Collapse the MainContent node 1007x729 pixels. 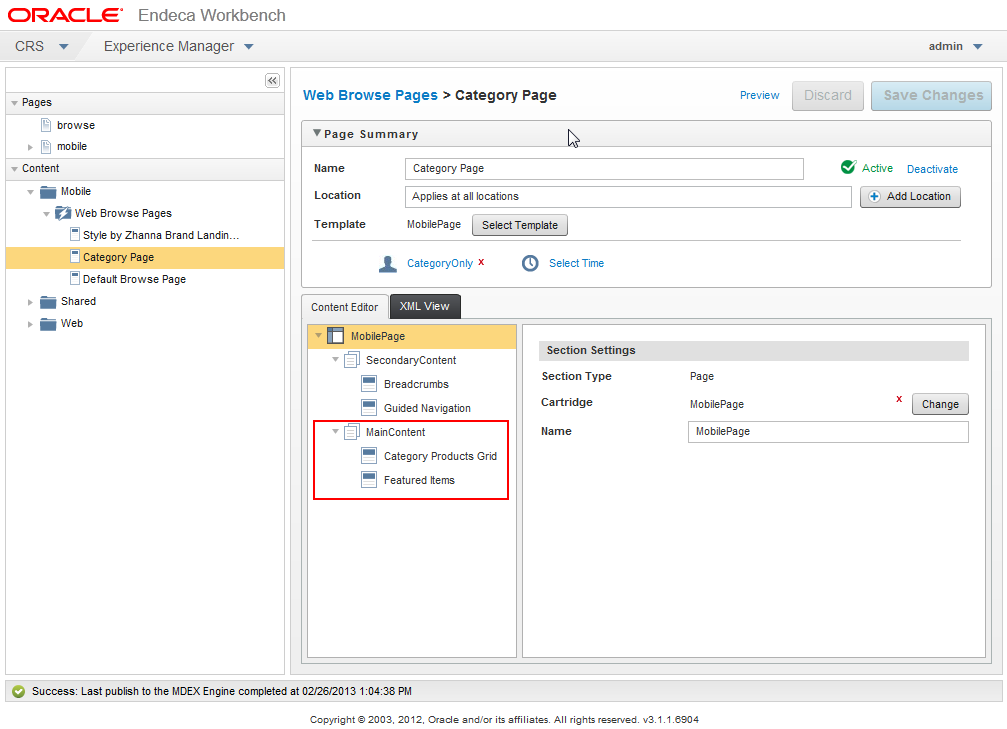[335, 431]
